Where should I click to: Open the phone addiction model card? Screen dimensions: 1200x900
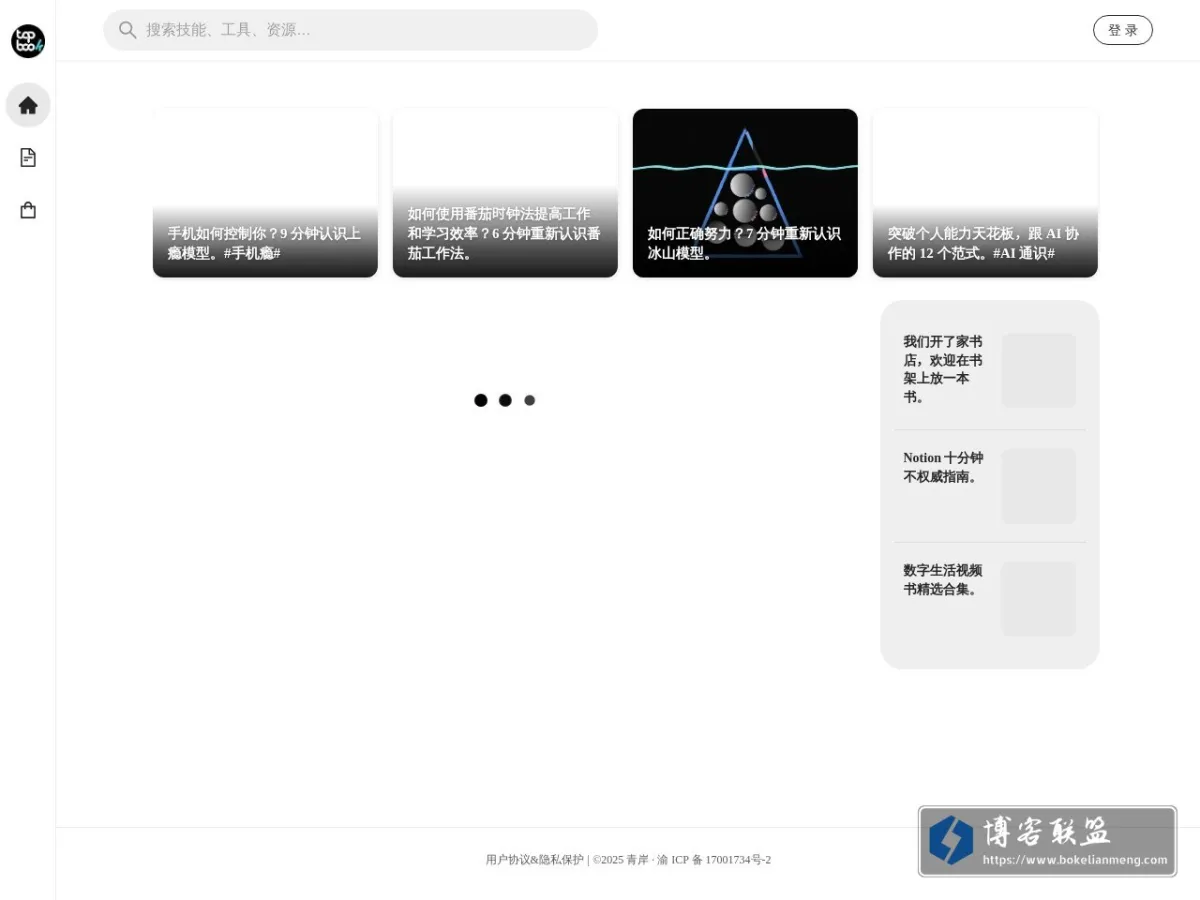pos(265,193)
